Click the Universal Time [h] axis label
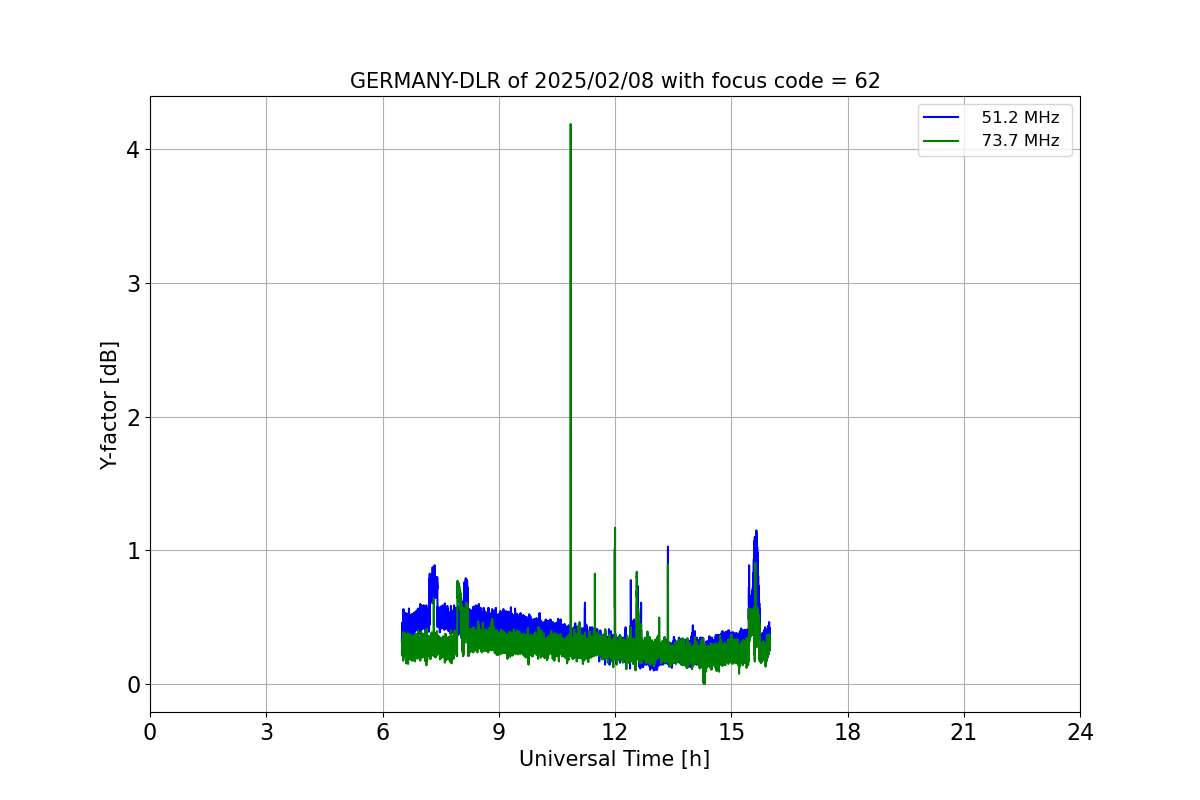Viewport: 1200px width, 800px height. (614, 759)
